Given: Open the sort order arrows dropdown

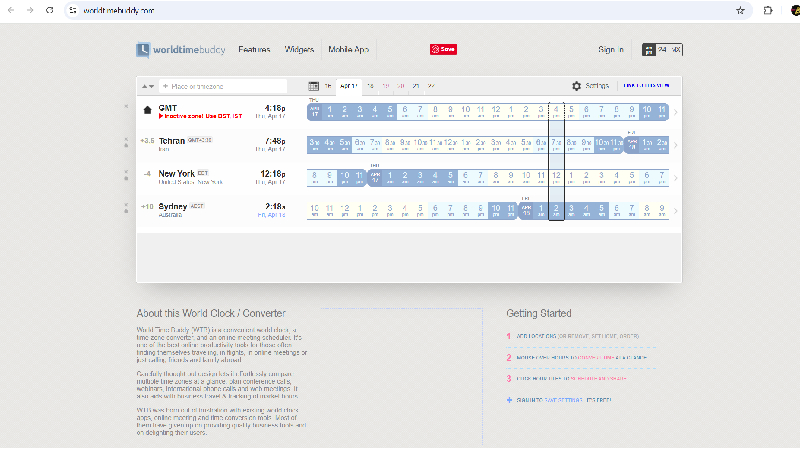Looking at the screenshot, I should [148, 86].
